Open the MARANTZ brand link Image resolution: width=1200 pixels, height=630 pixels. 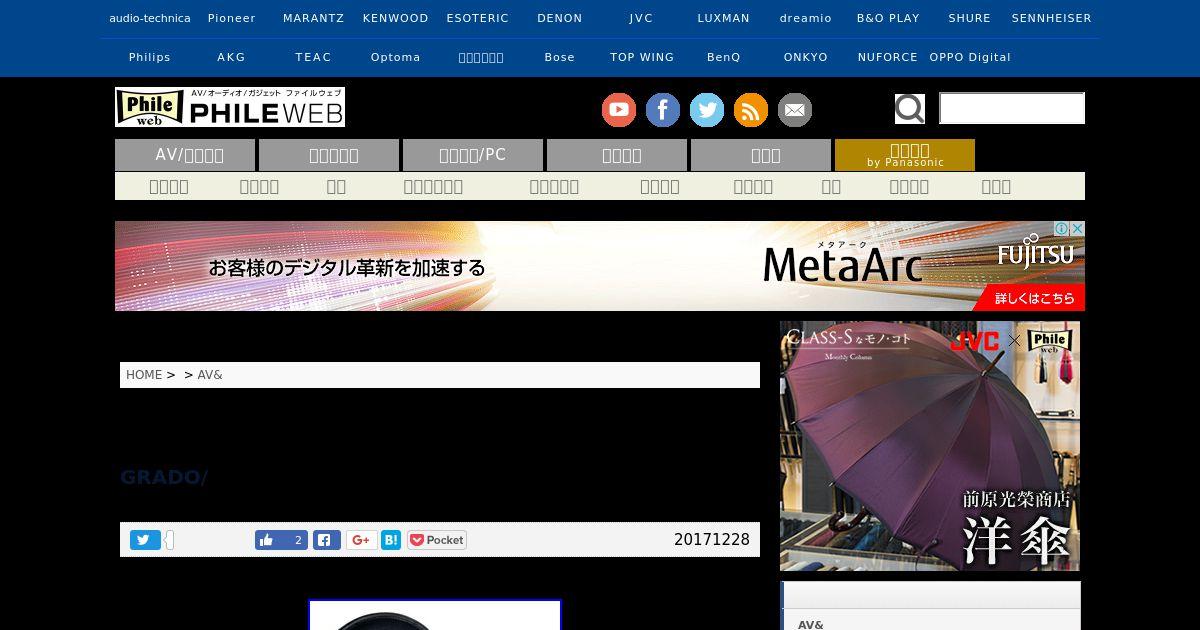point(314,18)
